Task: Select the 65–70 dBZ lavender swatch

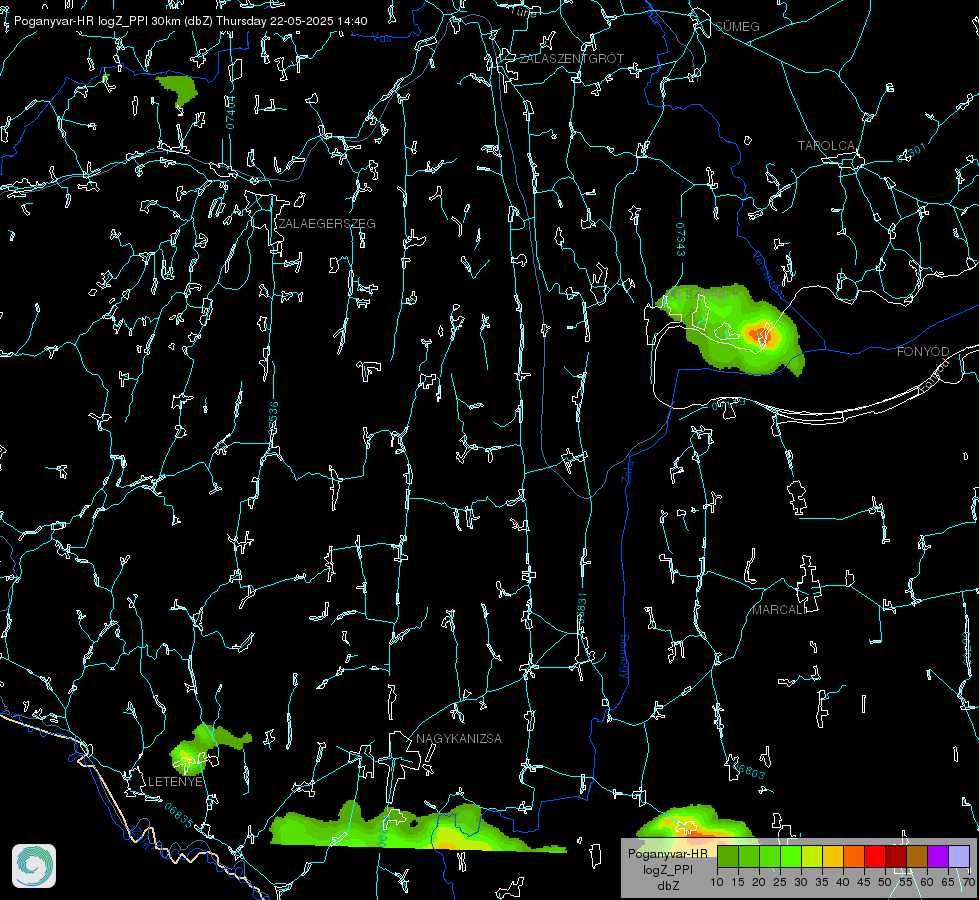Action: coord(959,856)
